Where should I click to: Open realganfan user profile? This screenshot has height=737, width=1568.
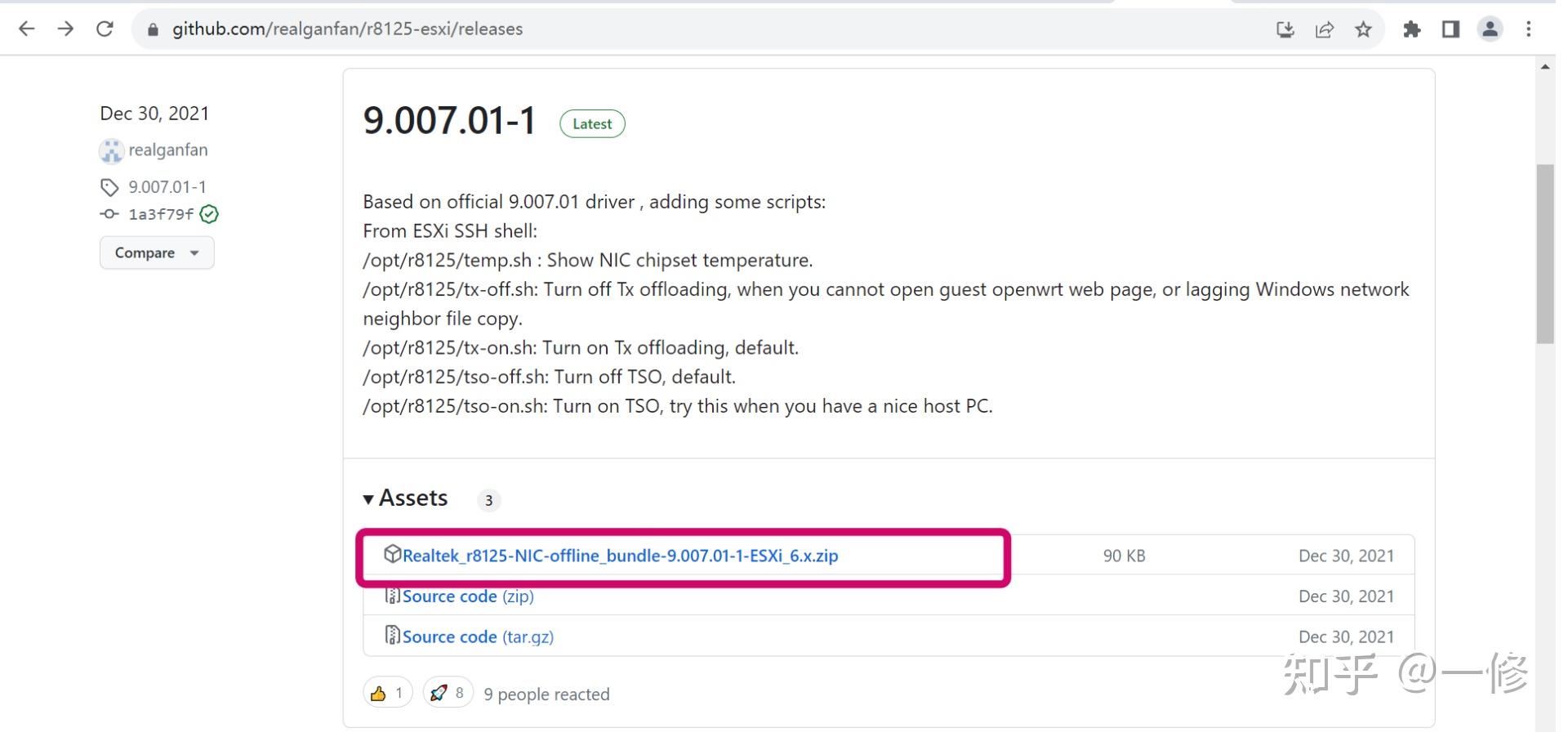pos(168,150)
